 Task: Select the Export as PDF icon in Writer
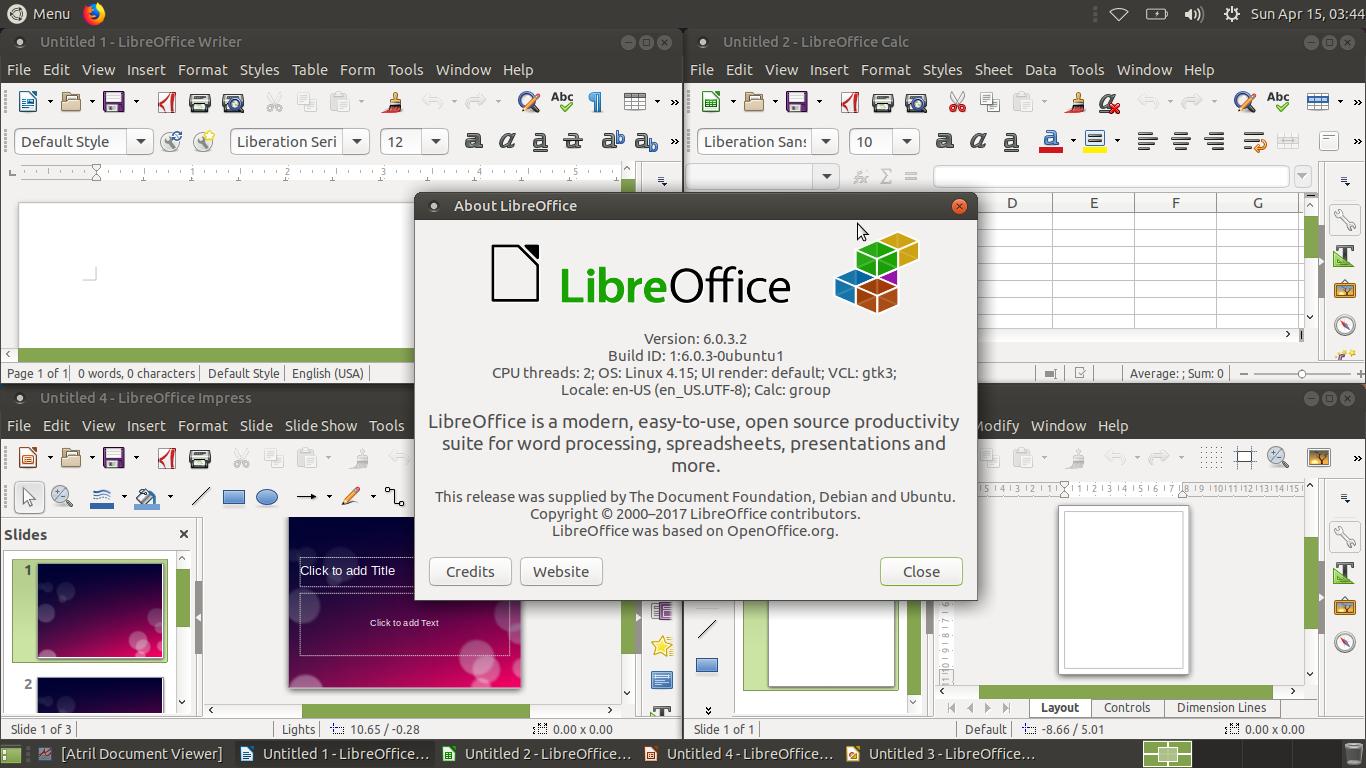click(x=165, y=102)
